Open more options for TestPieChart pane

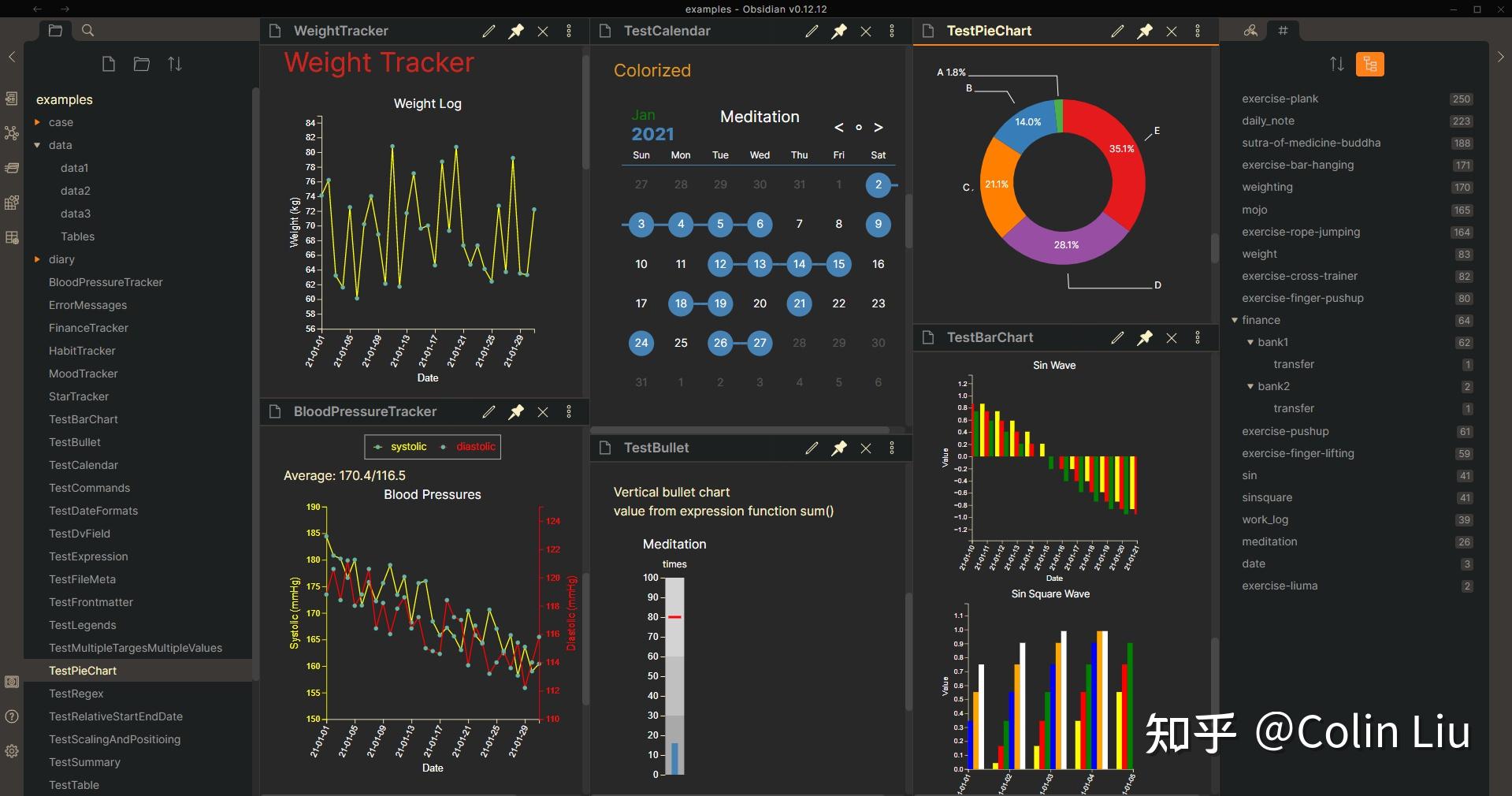tap(1198, 31)
